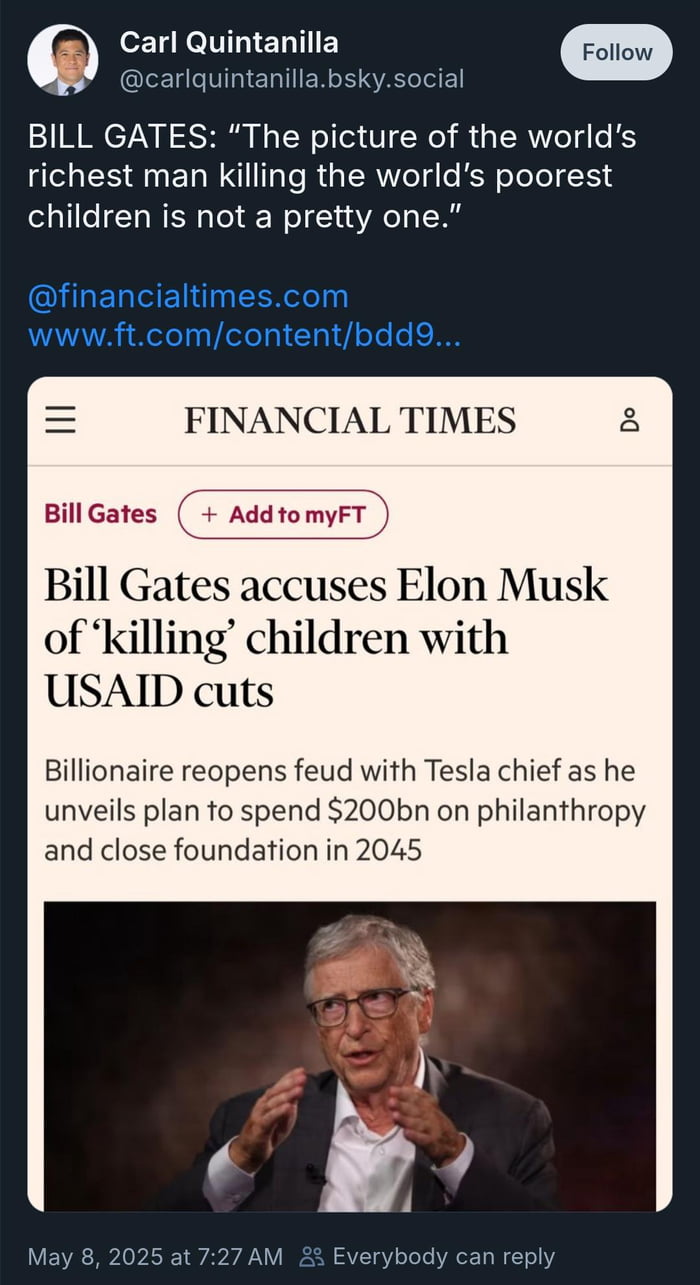Open the Bill Gates accuses Elon Musk headline
The width and height of the screenshot is (700, 1285).
coord(326,638)
